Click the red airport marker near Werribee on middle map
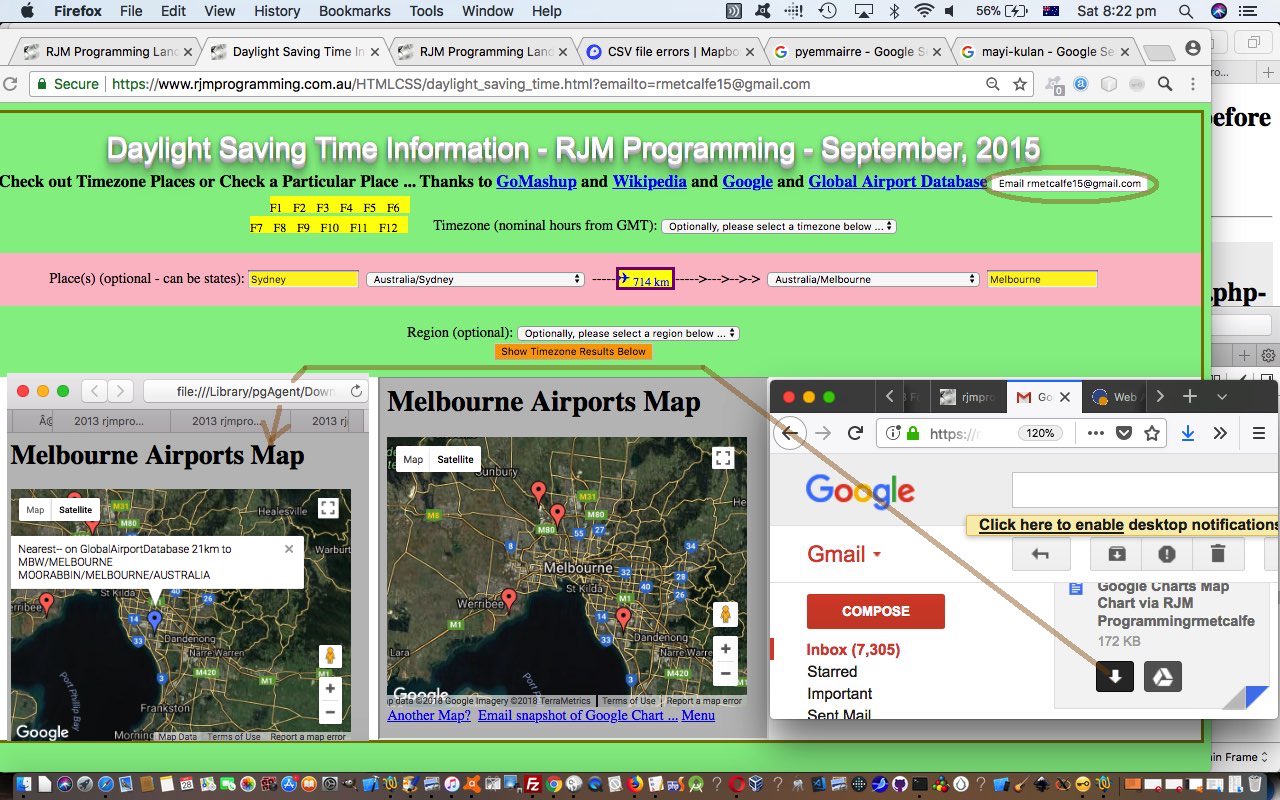Viewport: 1280px width, 800px height. point(509,599)
